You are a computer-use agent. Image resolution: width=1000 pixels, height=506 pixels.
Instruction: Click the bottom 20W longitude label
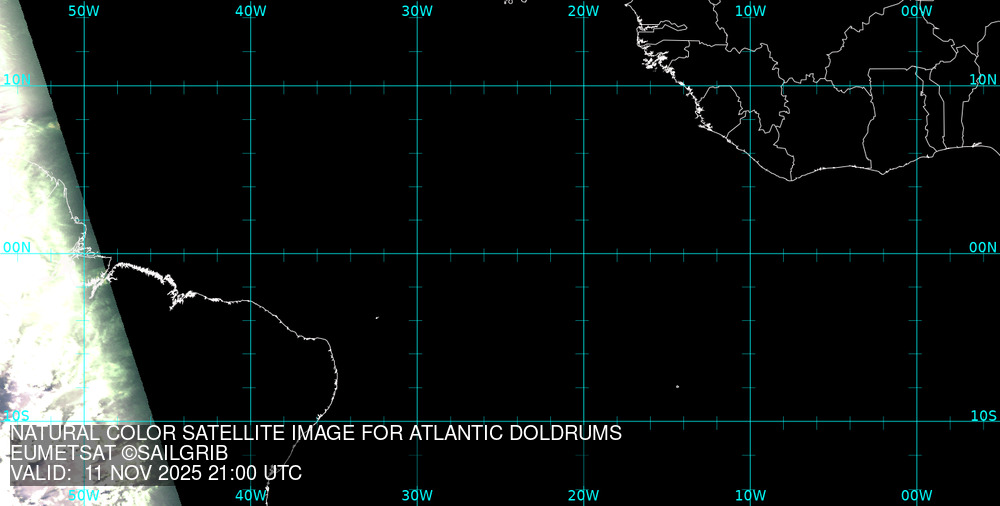tap(583, 495)
